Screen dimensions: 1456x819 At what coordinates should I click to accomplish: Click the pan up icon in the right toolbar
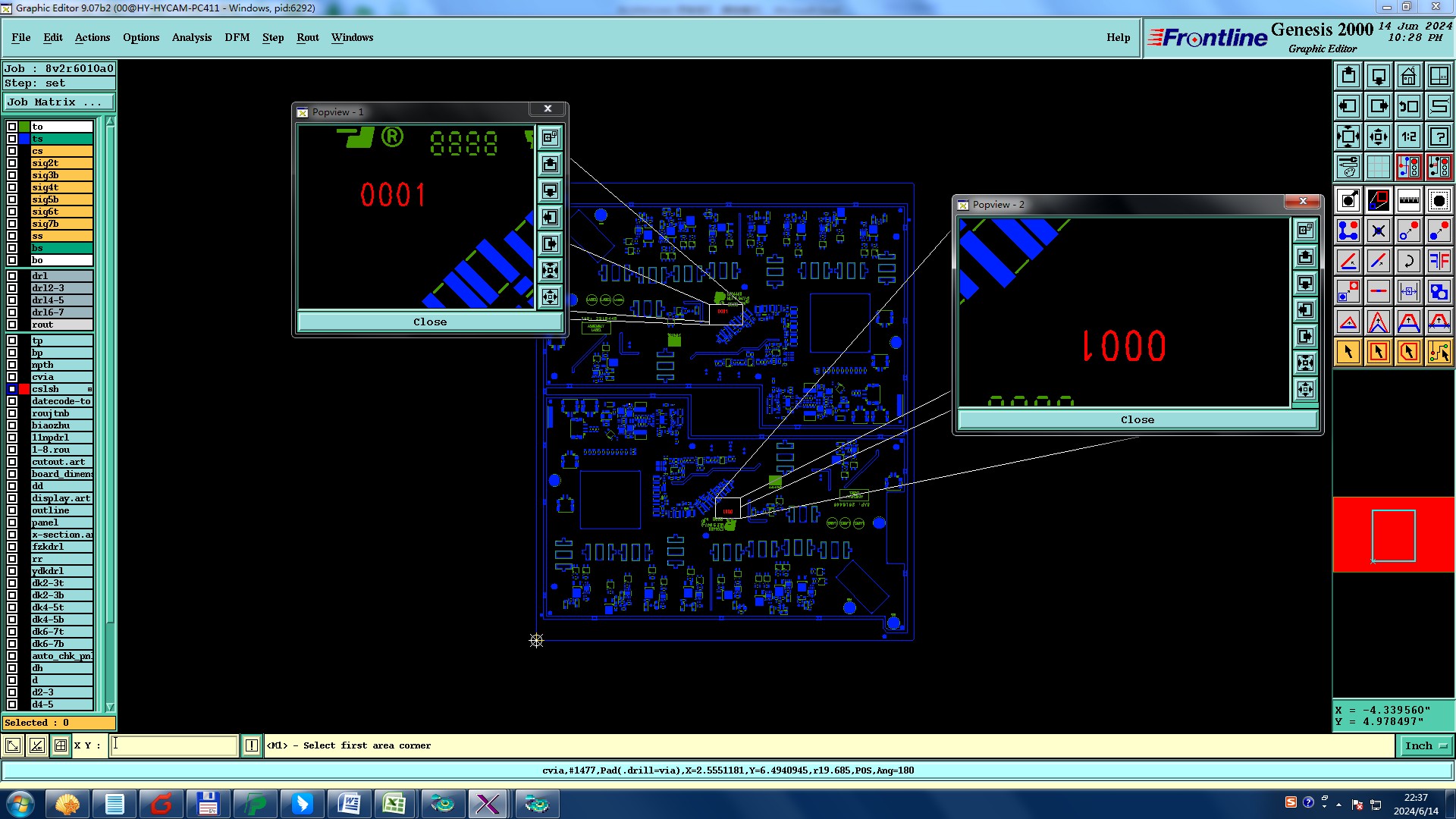click(x=1348, y=76)
